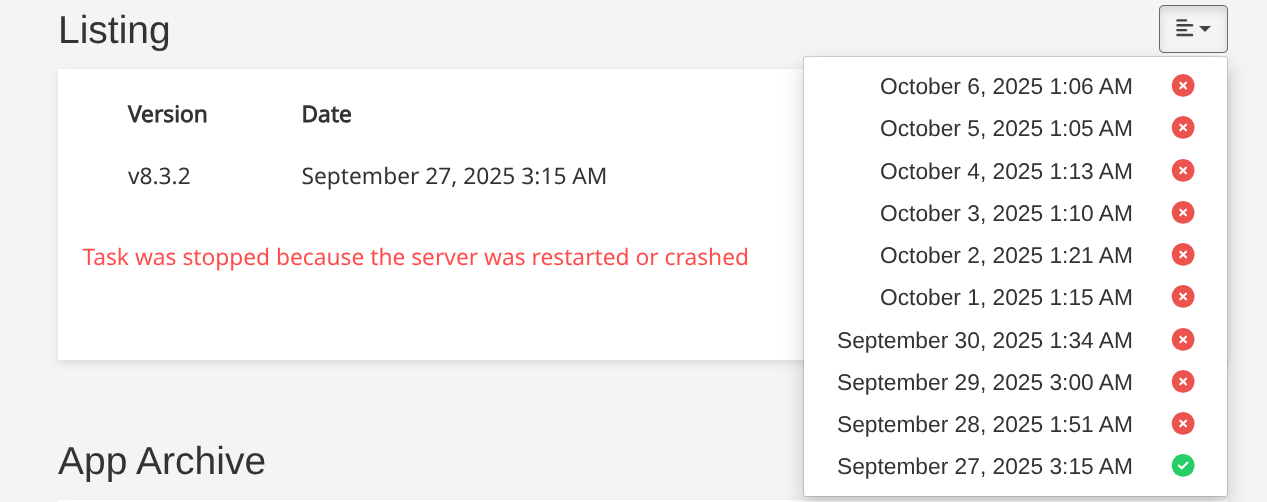Open the October 4, 2025 1:13 AM log

(x=1005, y=172)
